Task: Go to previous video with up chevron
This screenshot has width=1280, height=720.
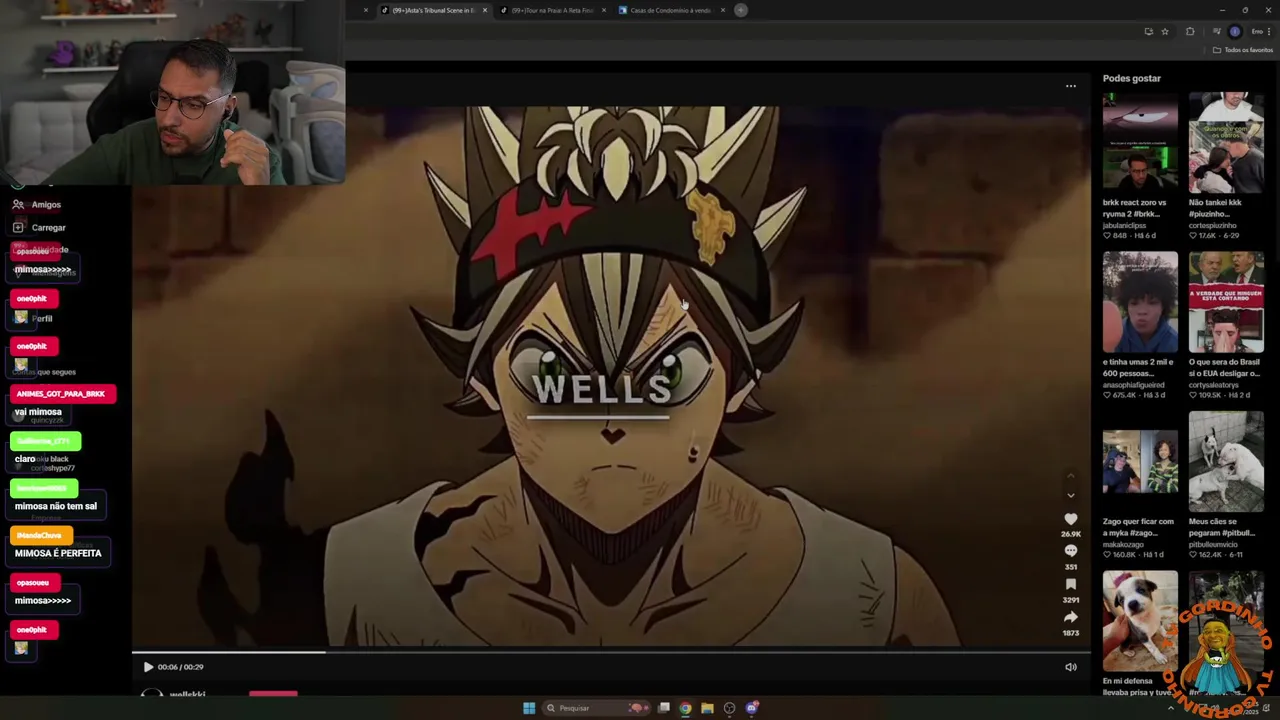Action: click(x=1071, y=475)
